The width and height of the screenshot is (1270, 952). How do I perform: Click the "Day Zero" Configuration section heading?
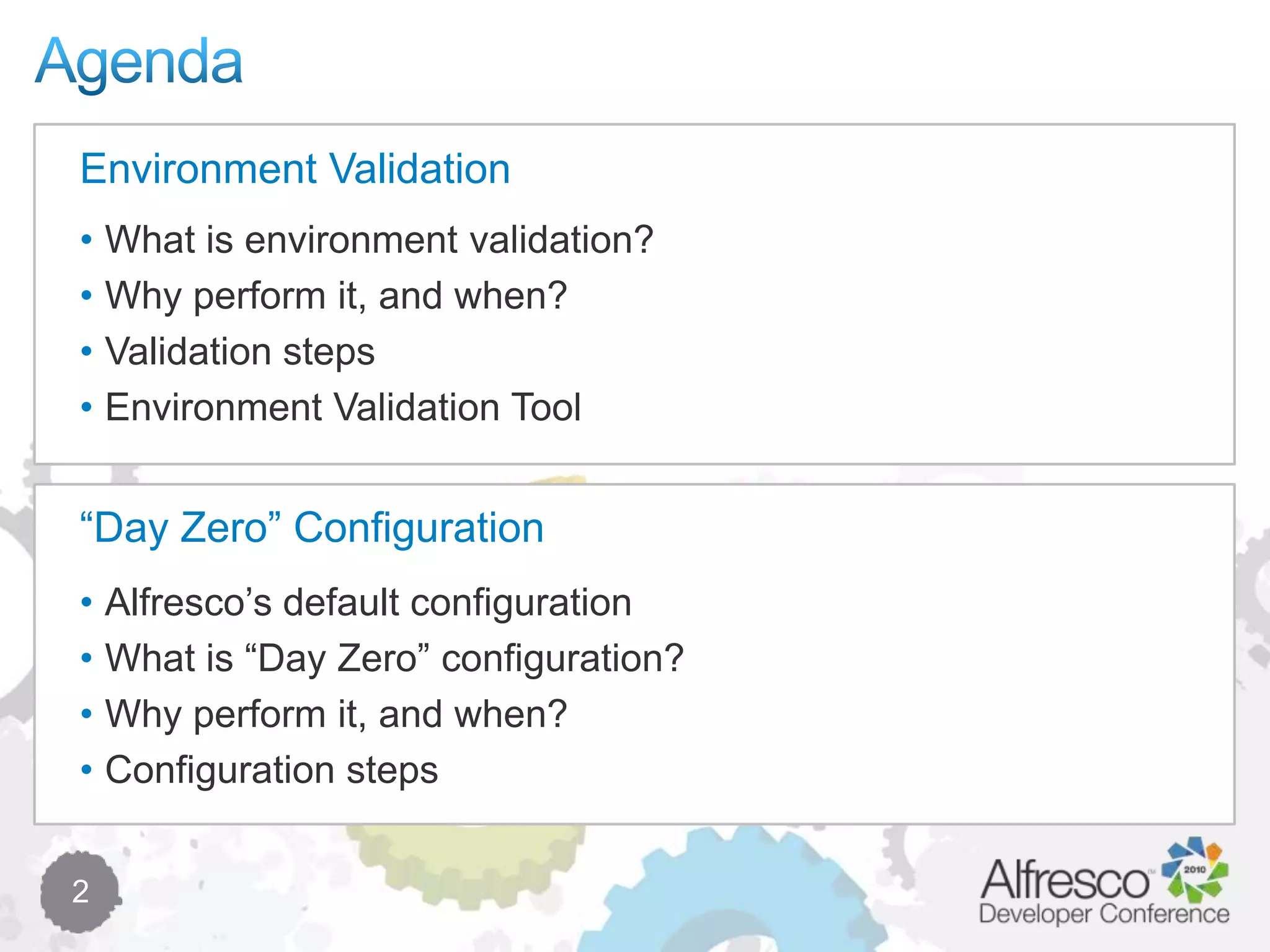point(312,528)
